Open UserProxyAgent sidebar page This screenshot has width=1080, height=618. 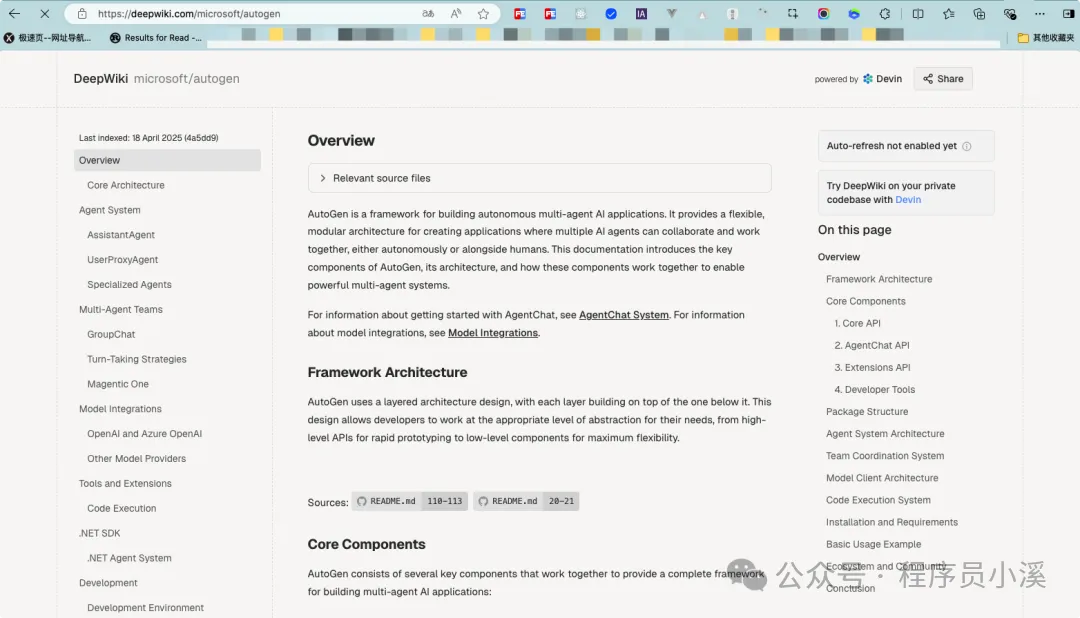click(x=123, y=260)
